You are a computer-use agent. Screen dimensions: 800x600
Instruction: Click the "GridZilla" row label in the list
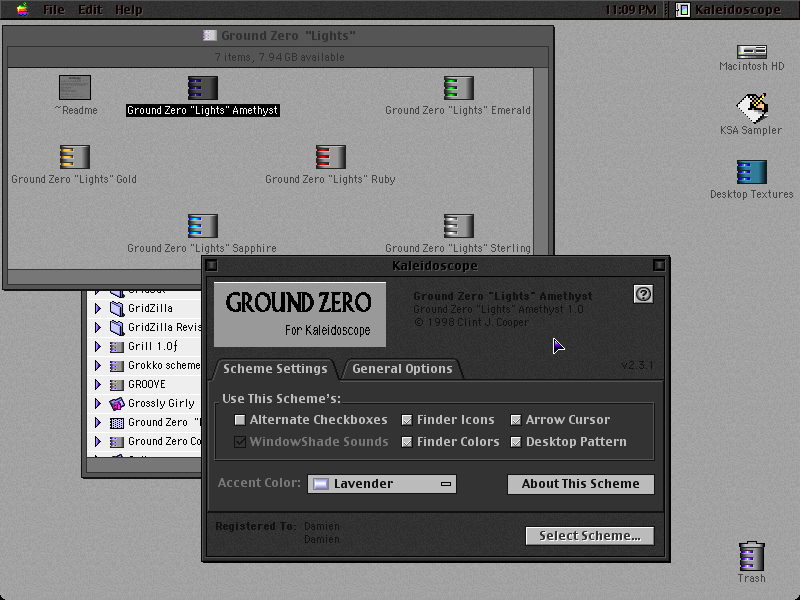[x=150, y=309]
